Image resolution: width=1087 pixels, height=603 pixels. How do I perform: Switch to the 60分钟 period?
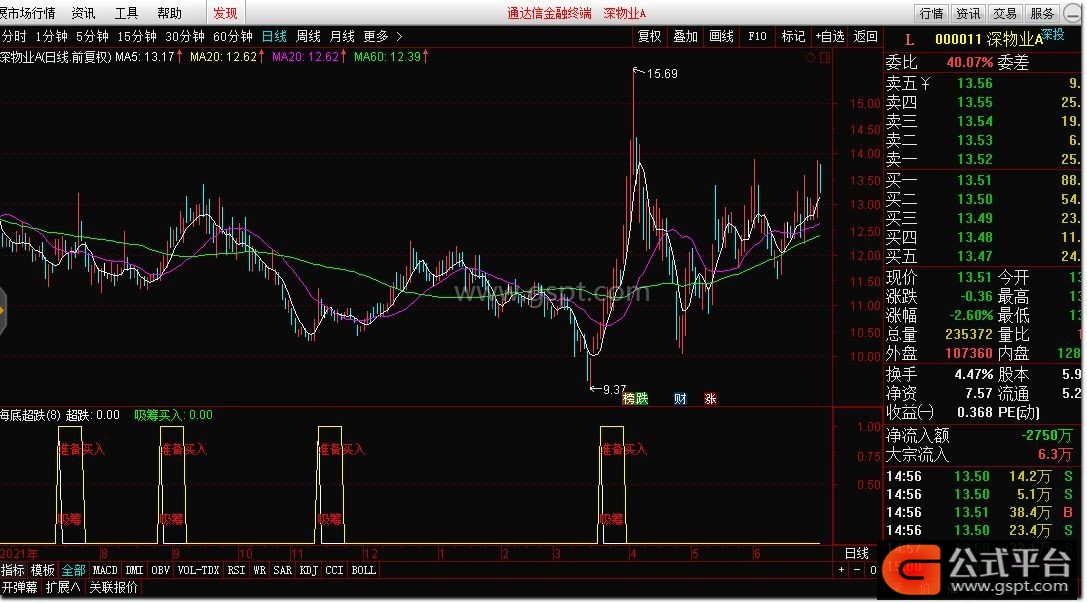232,36
